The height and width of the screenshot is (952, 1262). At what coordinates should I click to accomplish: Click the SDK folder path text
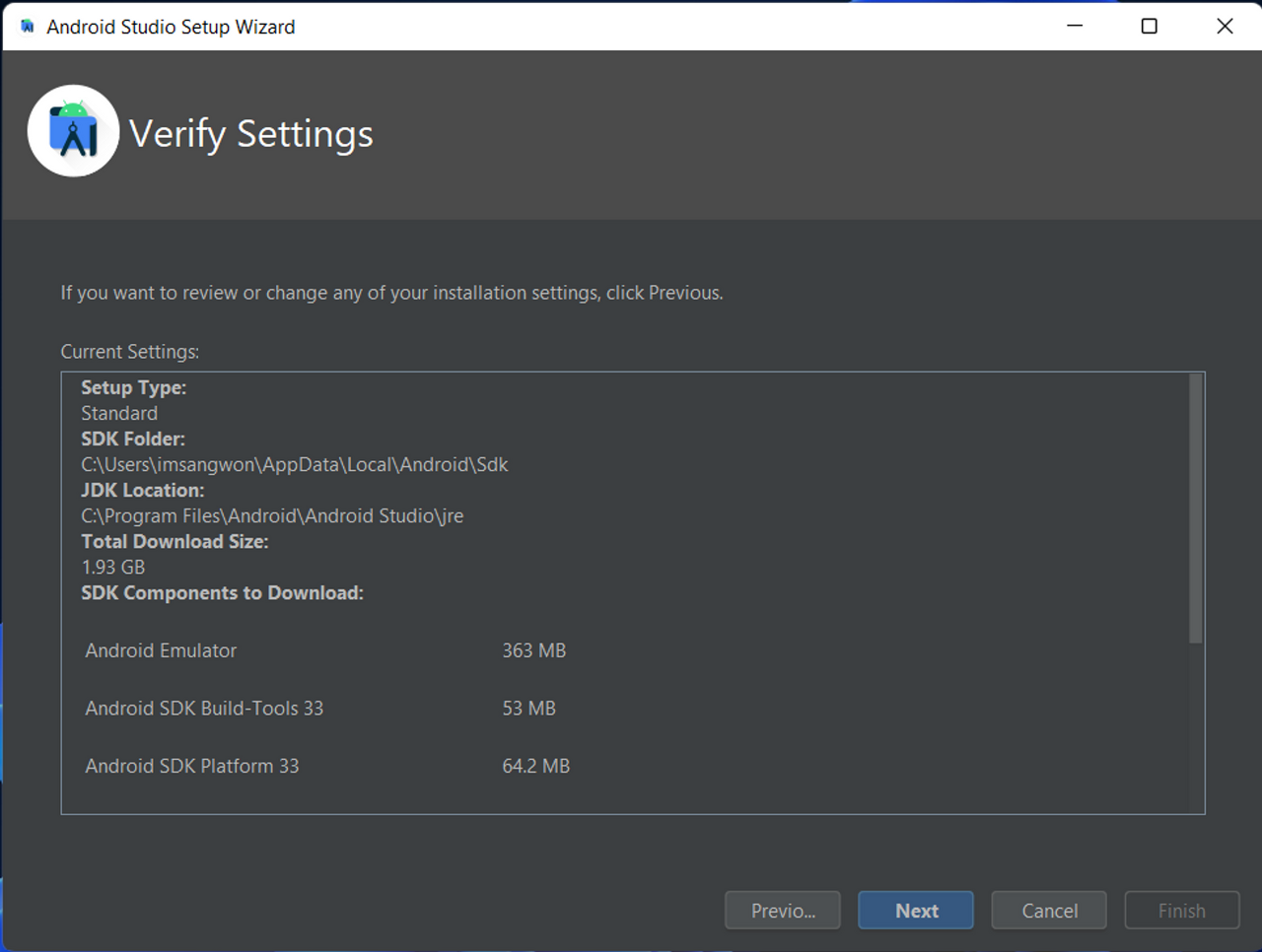pyautogui.click(x=295, y=464)
